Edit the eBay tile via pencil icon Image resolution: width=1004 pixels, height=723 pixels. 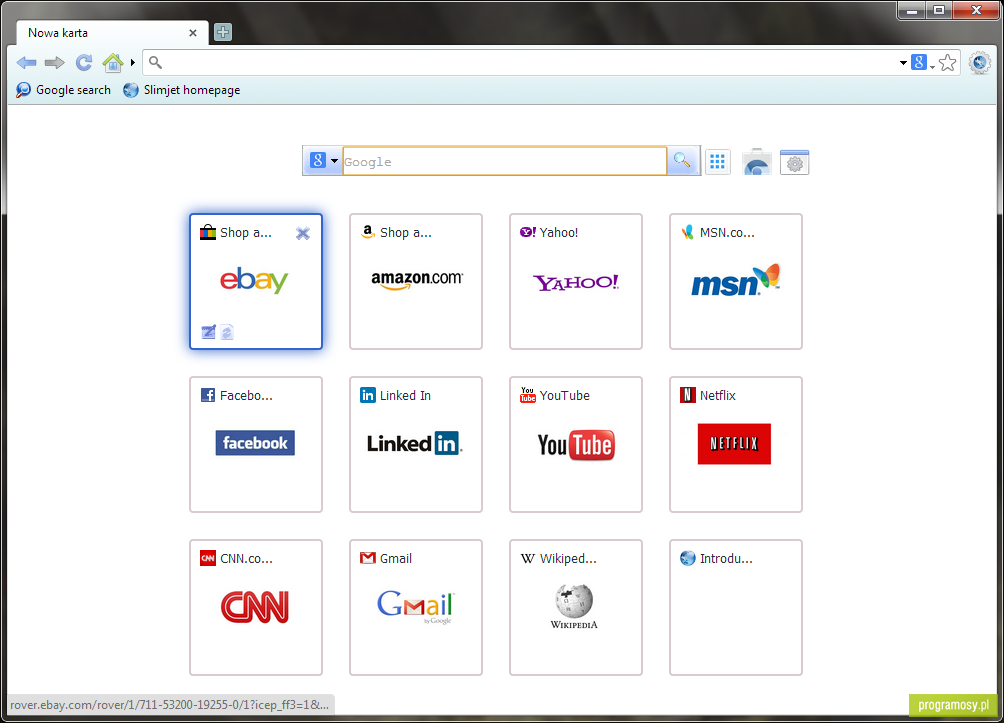(209, 332)
